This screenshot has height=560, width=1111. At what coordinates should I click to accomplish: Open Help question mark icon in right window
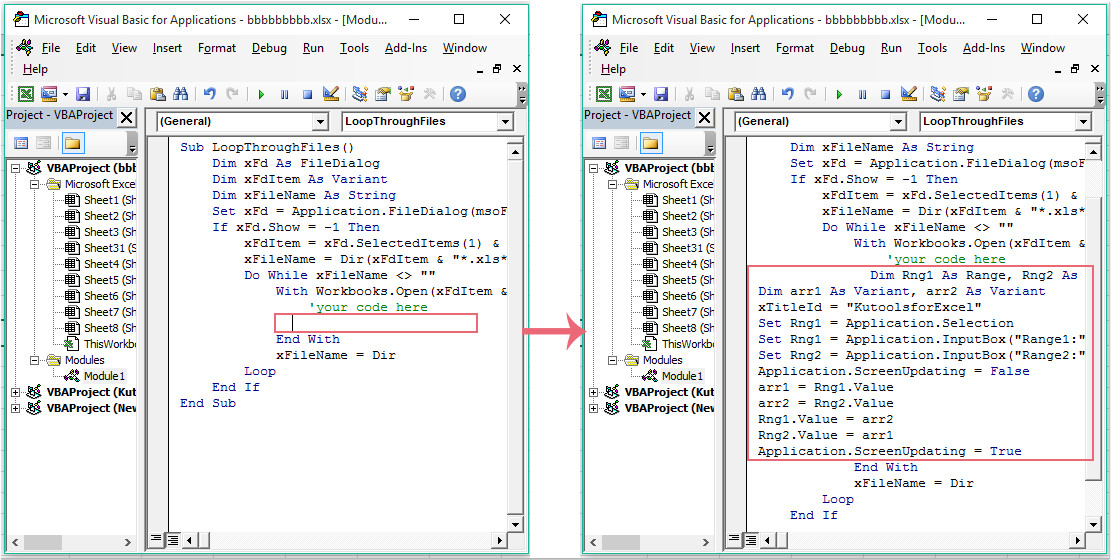[1036, 94]
